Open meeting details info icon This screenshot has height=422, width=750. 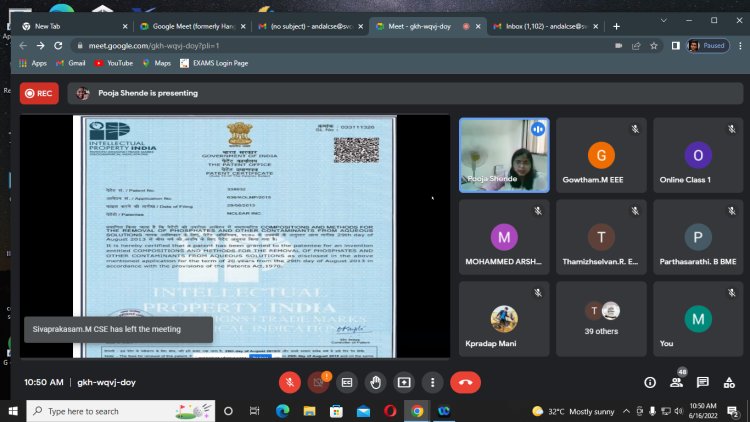(650, 382)
